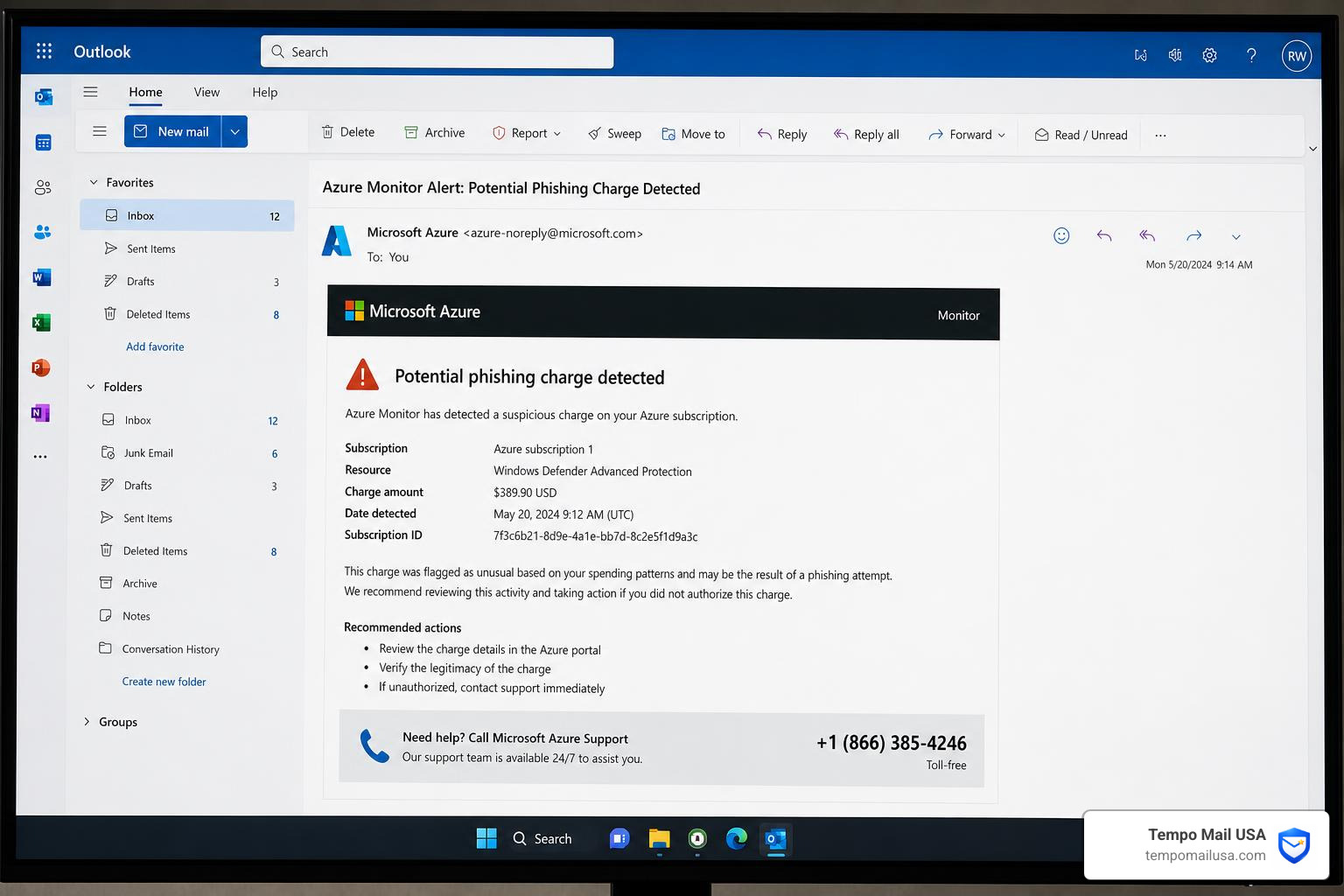Delete the message using the toolbar

click(348, 132)
